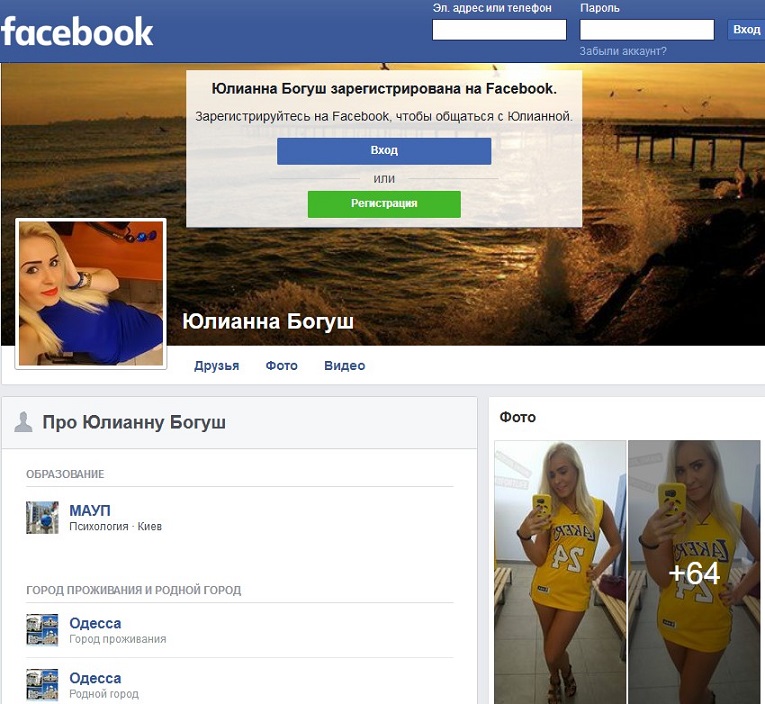Image resolution: width=765 pixels, height=704 pixels.
Task: Open the МАУП education link
Action: (90, 510)
